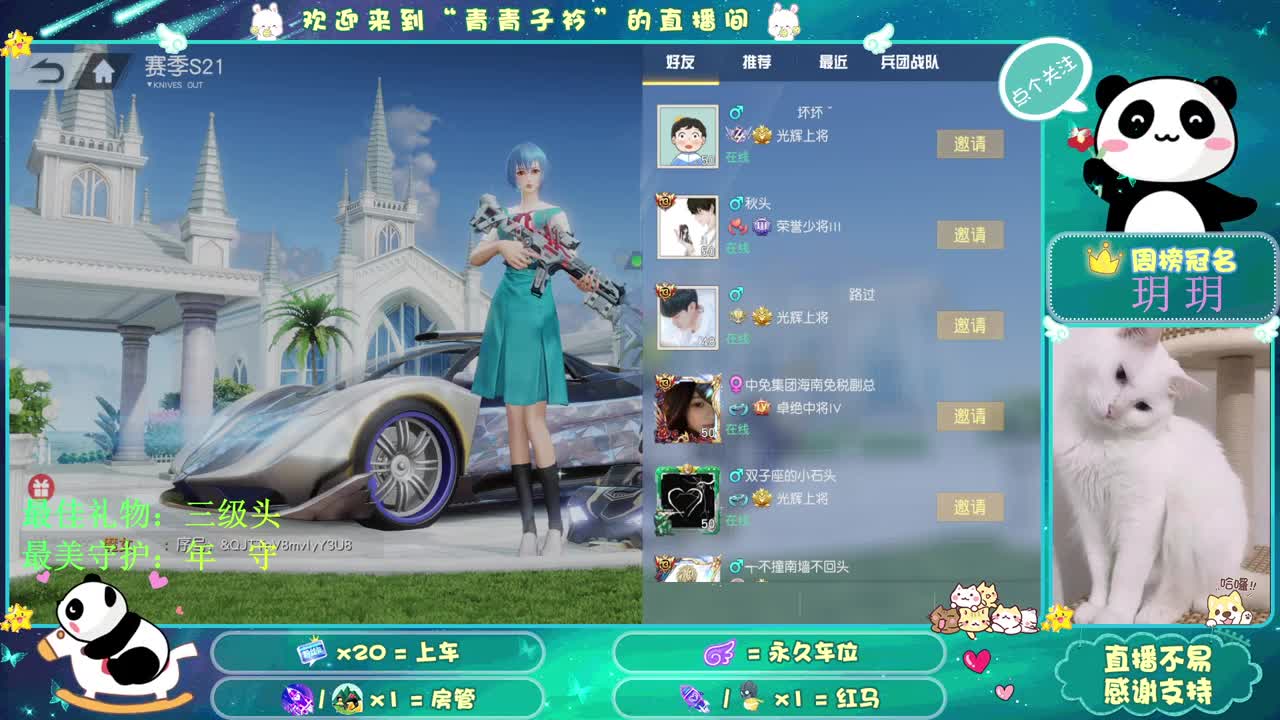Click the male gender icon beside 路过

tap(736, 294)
